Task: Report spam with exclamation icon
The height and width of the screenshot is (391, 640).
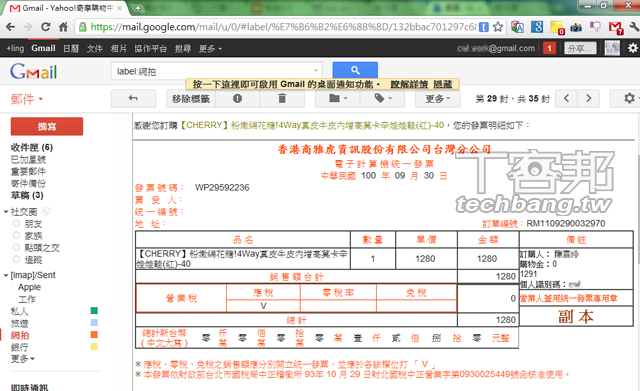Action: point(238,98)
